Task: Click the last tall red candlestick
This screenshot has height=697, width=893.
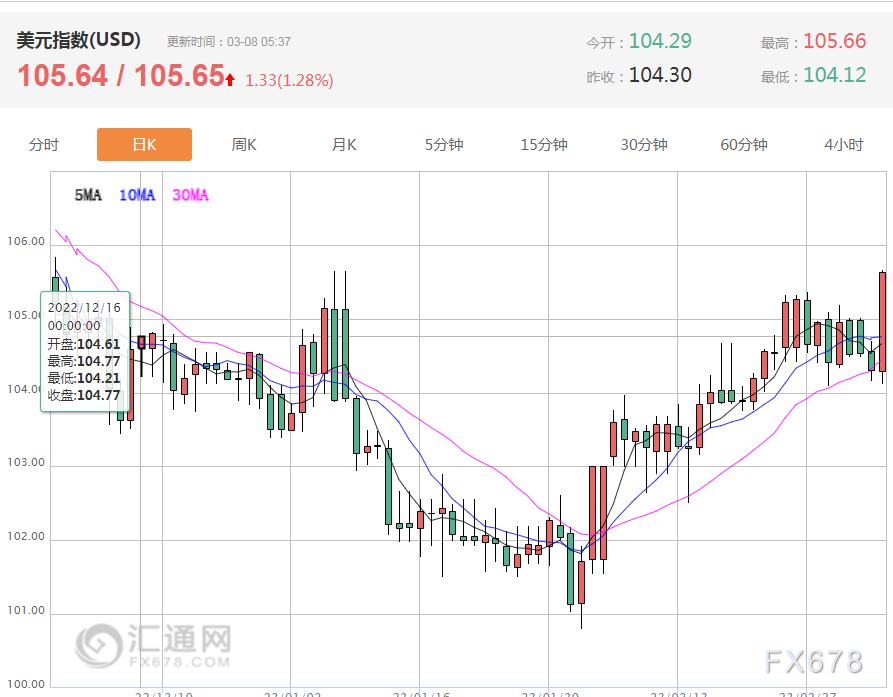Action: [883, 322]
